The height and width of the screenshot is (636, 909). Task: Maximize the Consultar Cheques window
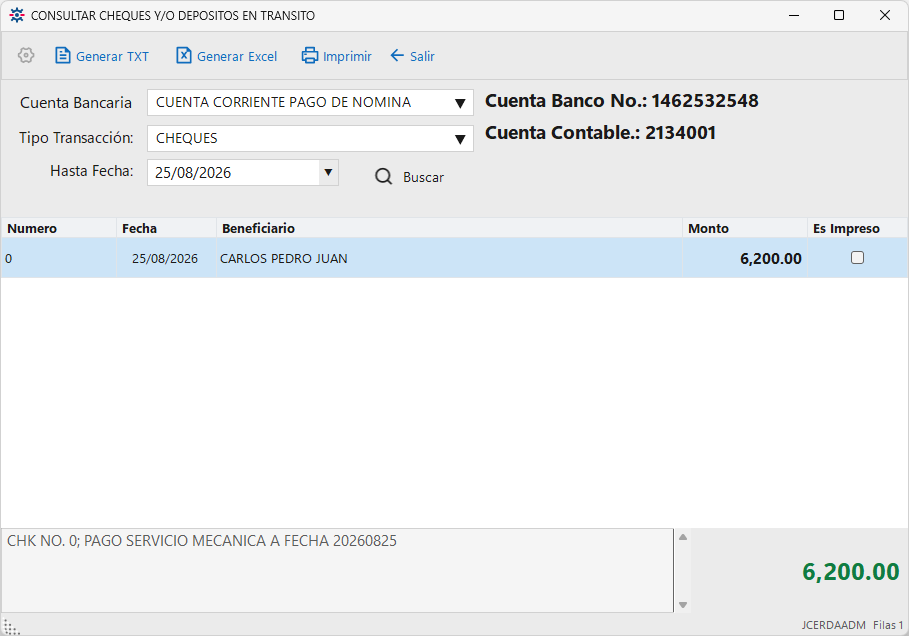click(x=839, y=15)
